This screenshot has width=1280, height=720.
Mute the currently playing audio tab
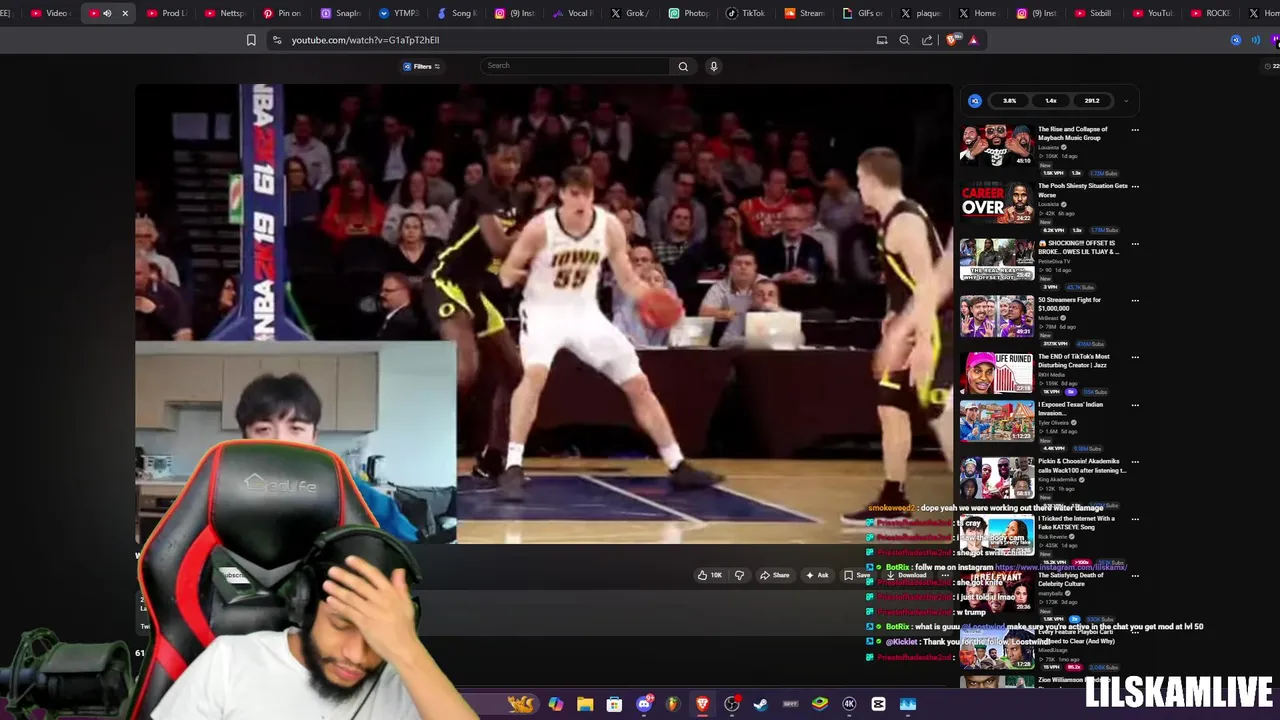pos(107,13)
